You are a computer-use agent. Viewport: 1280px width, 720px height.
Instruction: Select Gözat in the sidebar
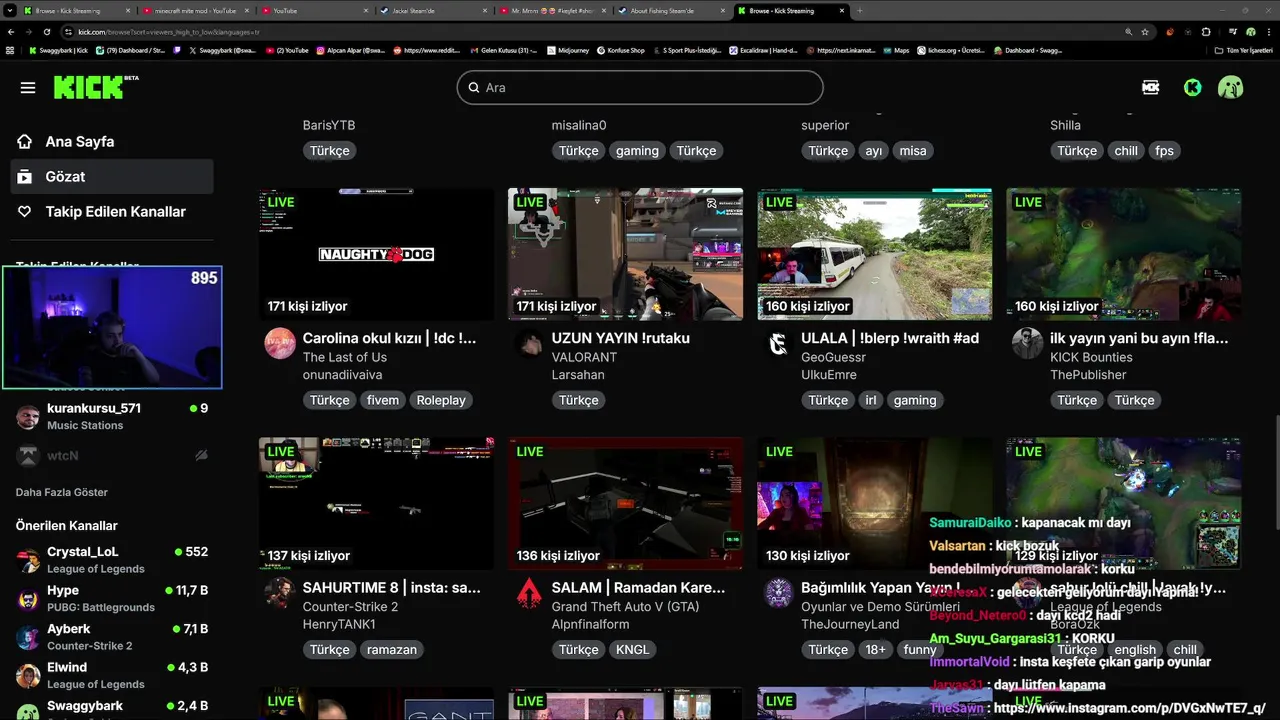(x=113, y=177)
